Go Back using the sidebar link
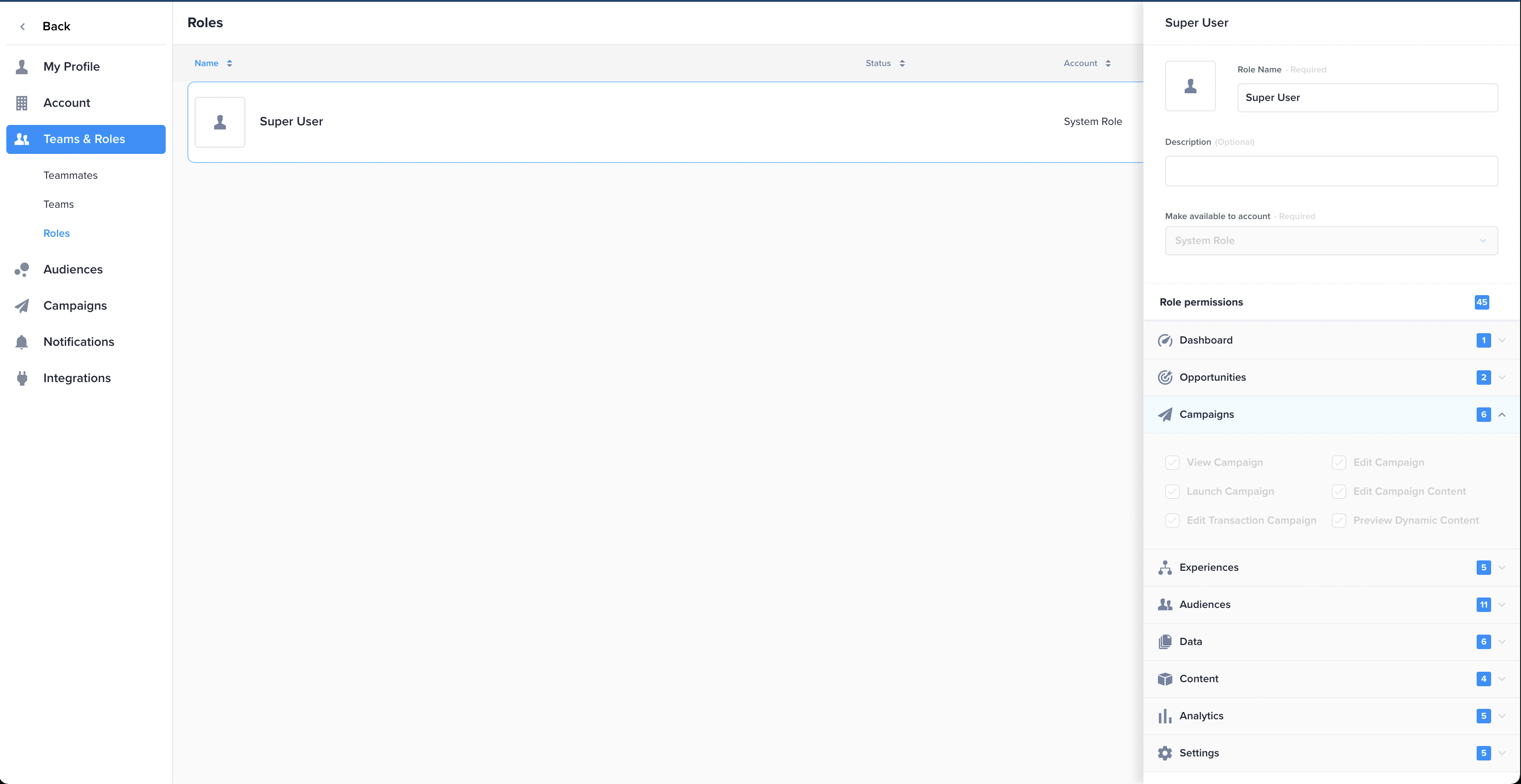This screenshot has width=1521, height=784. pyautogui.click(x=56, y=26)
